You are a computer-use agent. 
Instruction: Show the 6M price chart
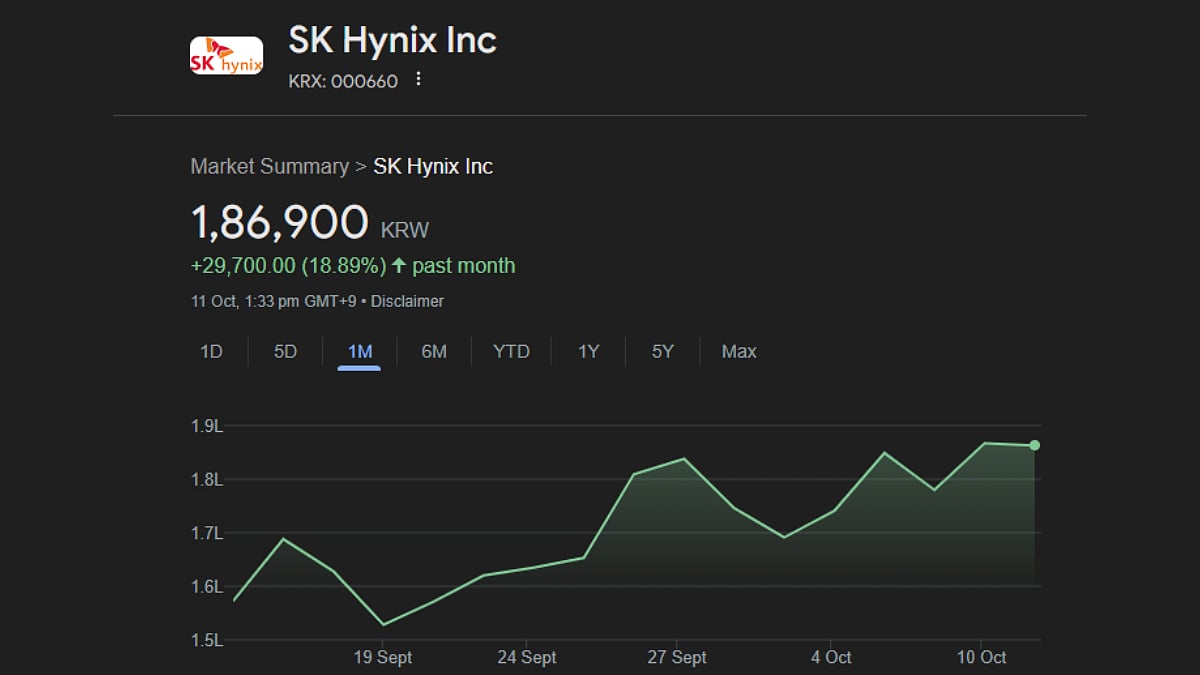[x=434, y=352]
